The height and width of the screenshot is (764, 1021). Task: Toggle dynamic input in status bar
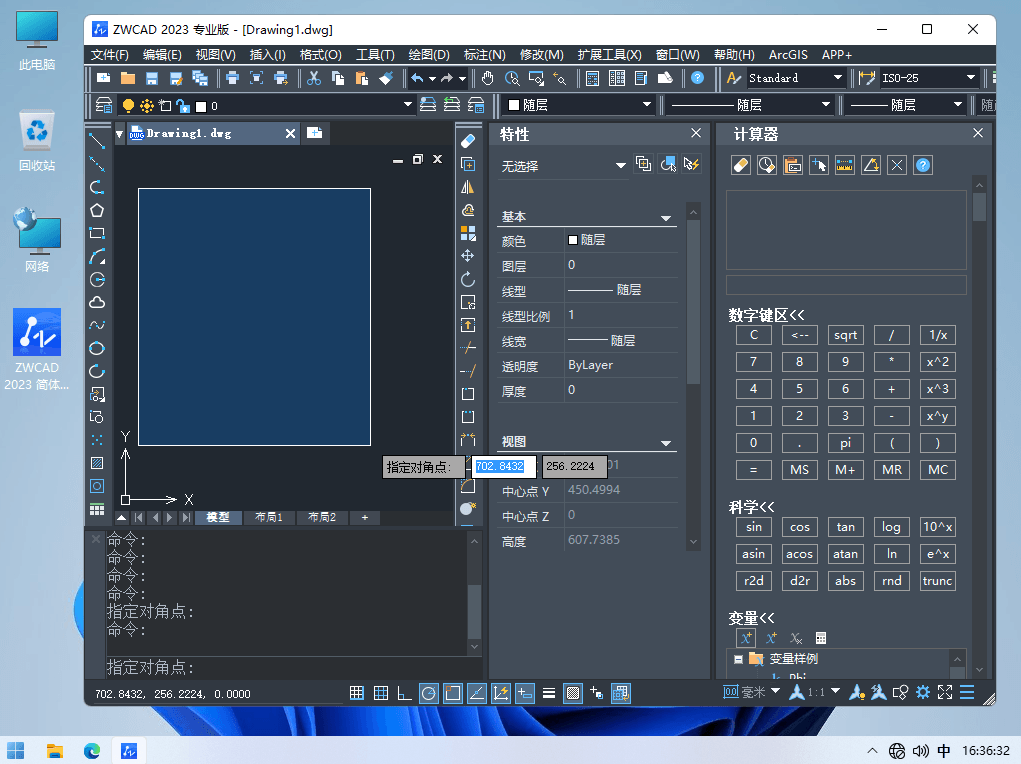(x=525, y=693)
